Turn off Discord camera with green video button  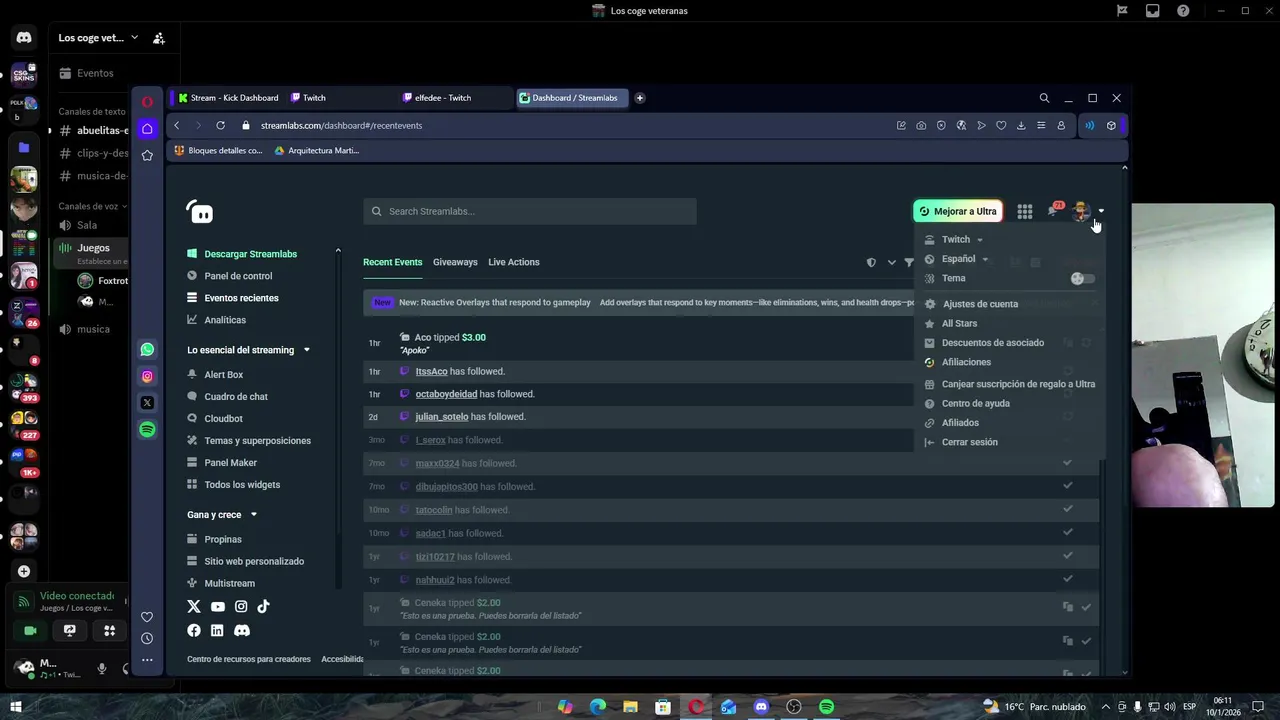tap(30, 631)
